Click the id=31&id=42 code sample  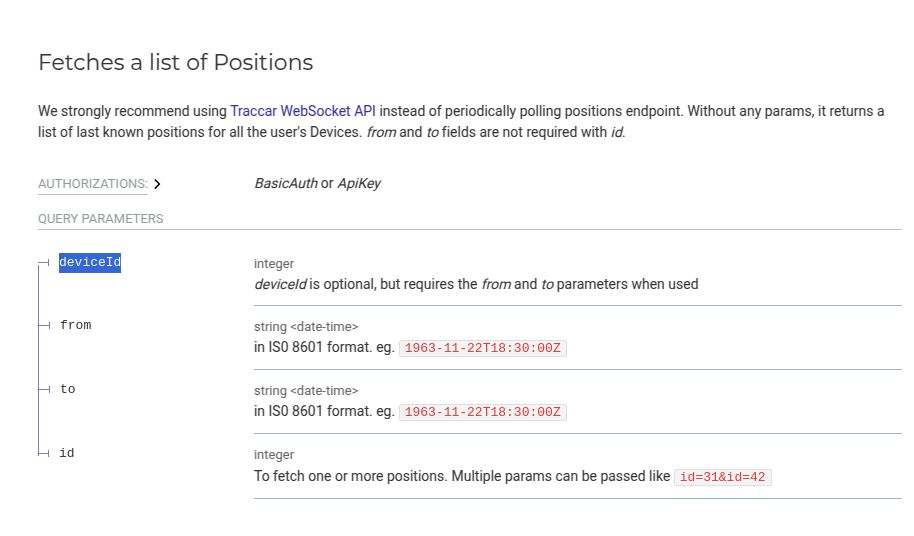(x=723, y=477)
